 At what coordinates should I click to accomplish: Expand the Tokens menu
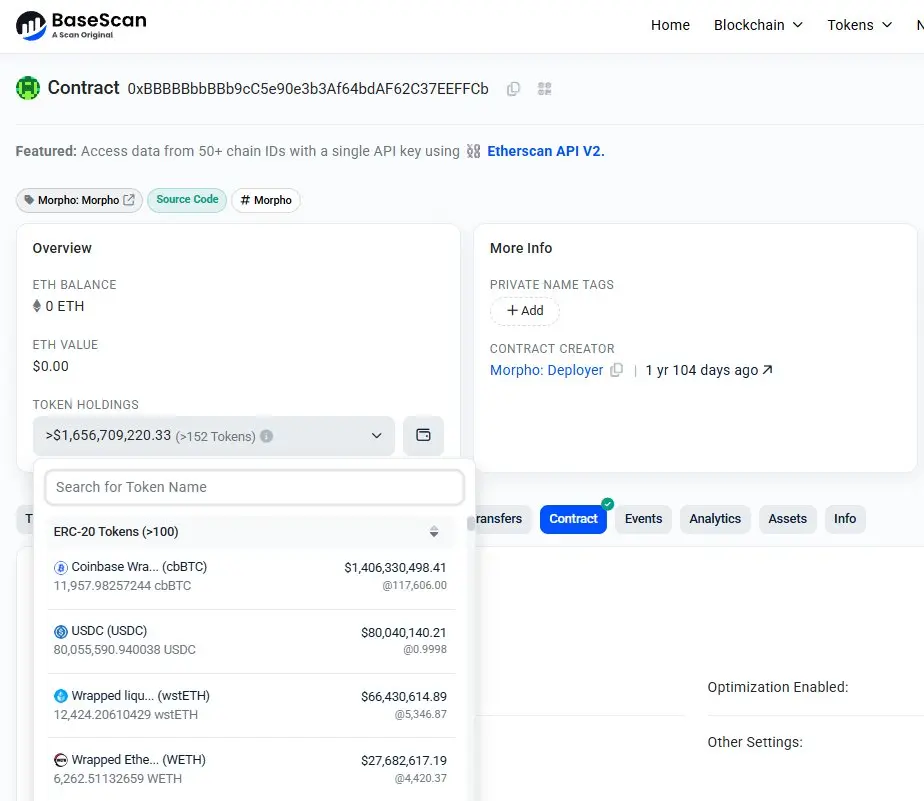[x=859, y=25]
